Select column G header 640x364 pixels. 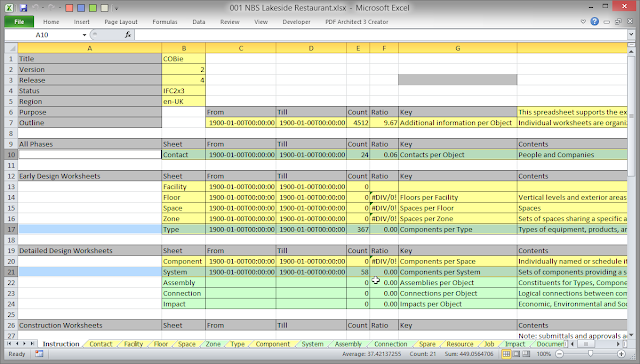coord(458,48)
